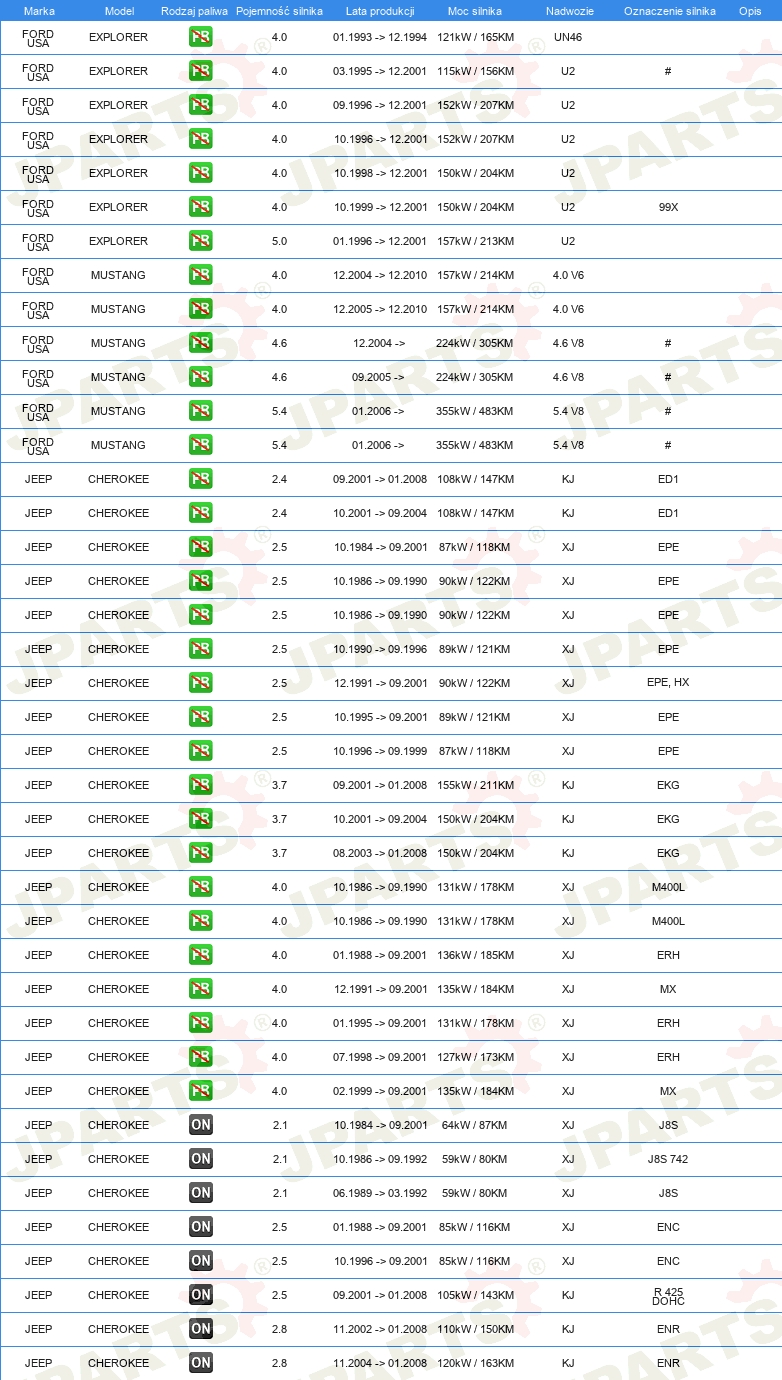Click the Oznaczenie silnika column header

[x=669, y=11]
